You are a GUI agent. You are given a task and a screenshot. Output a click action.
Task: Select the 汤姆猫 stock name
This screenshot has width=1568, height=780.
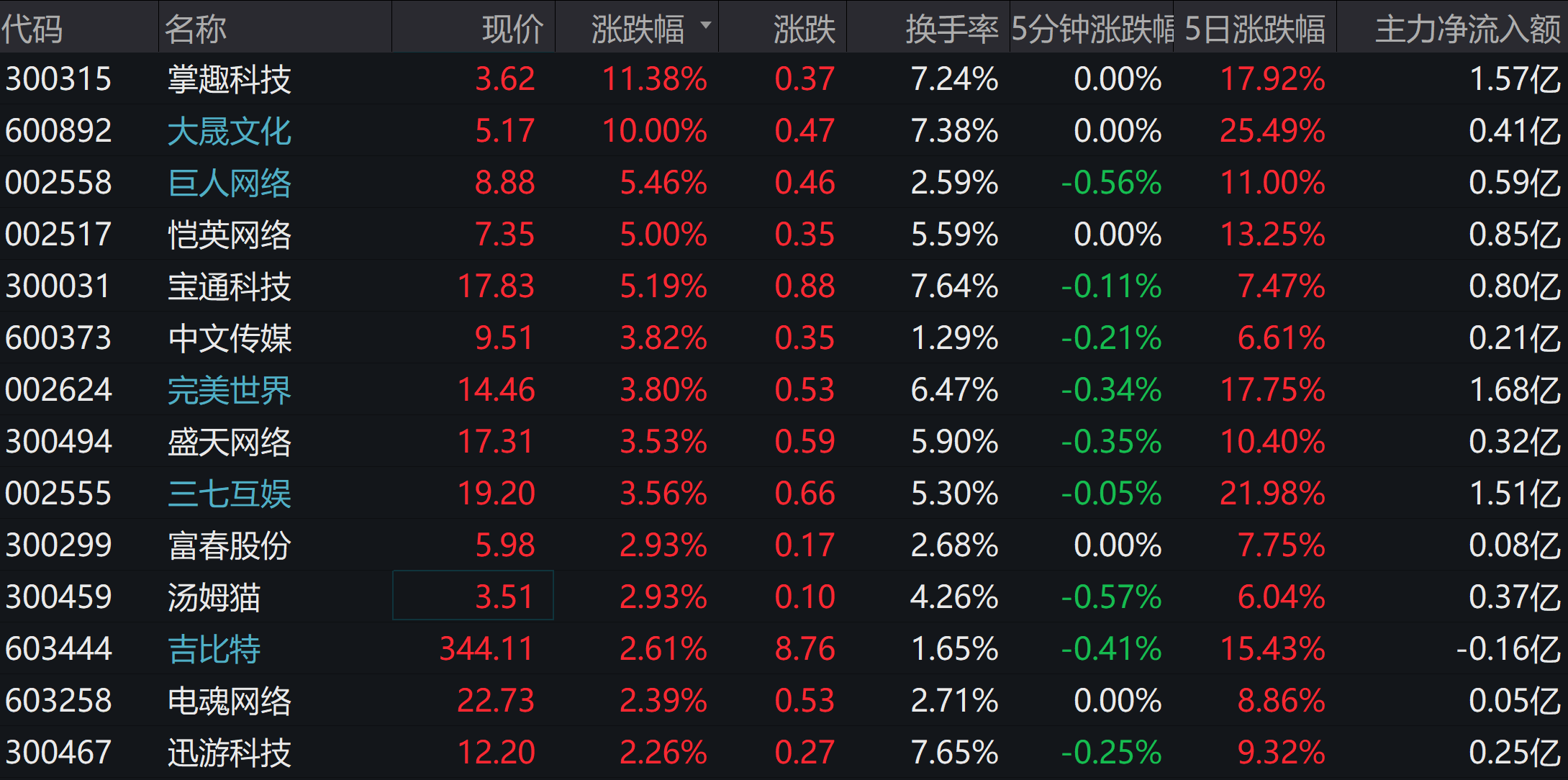214,597
